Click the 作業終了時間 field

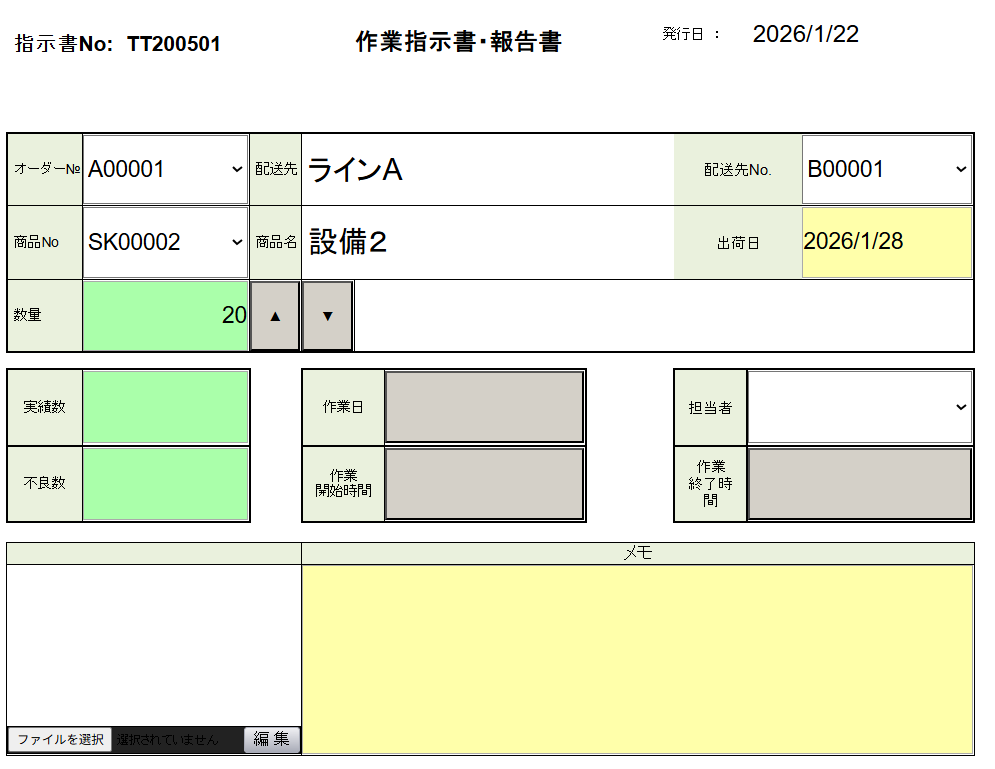click(860, 484)
